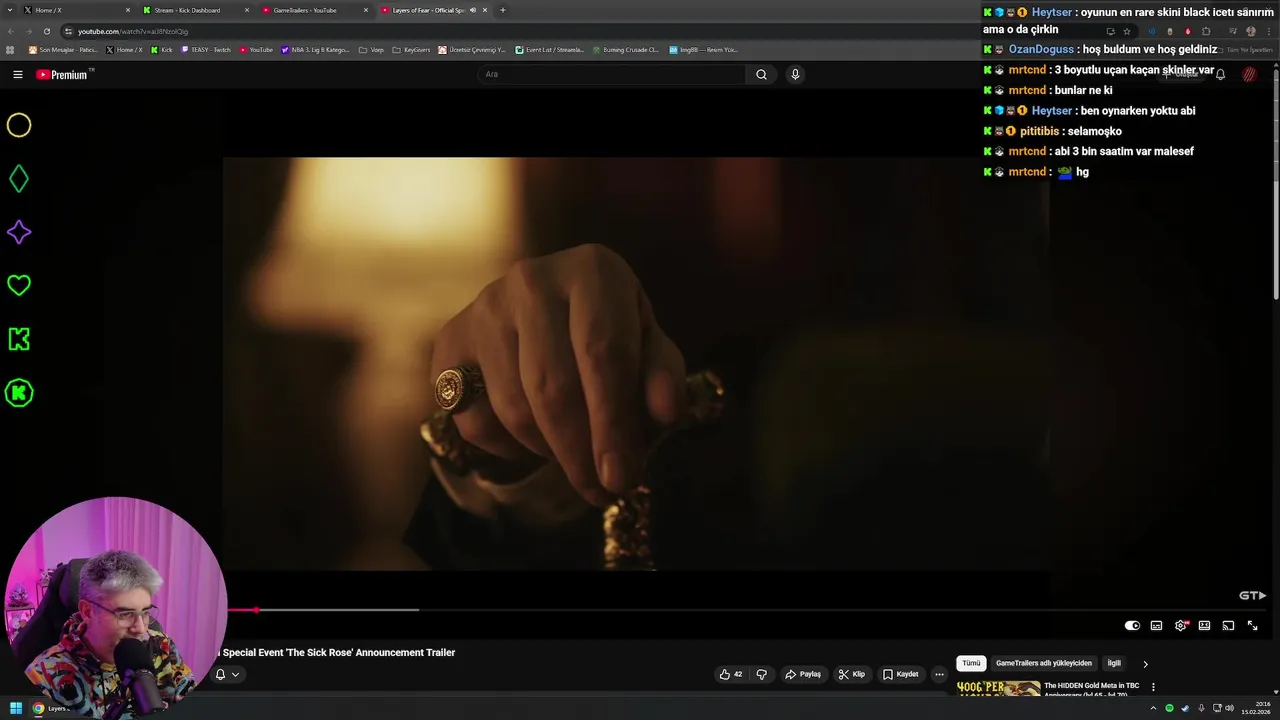Open options for 'HIDDEN Gold Meta' video
The image size is (1280, 720).
(x=1153, y=687)
